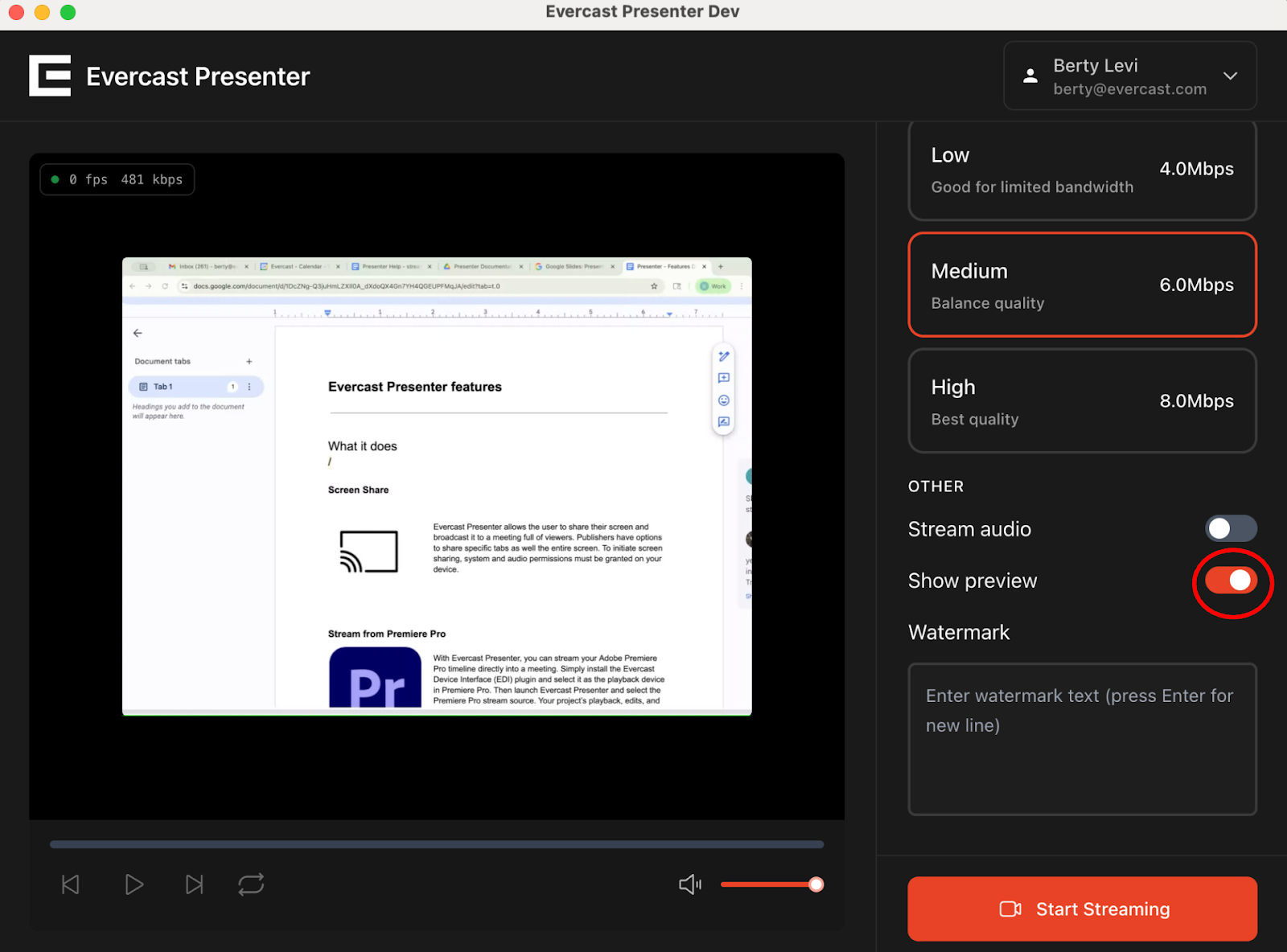
Task: Select the Medium 6.0Mbps quality option
Action: click(1082, 285)
